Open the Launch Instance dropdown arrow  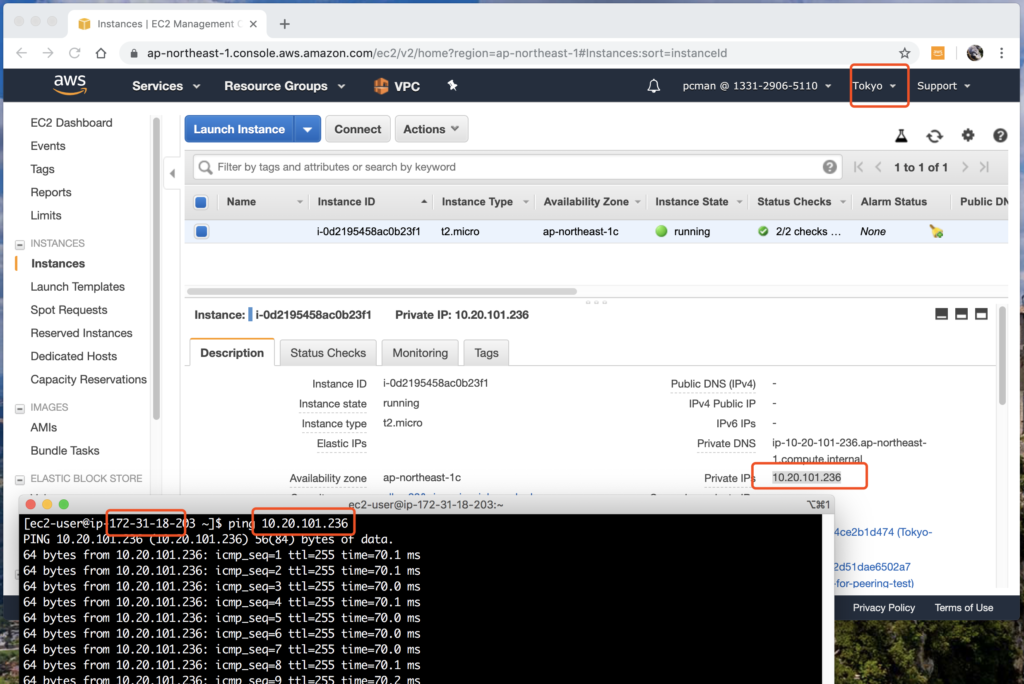pos(308,129)
